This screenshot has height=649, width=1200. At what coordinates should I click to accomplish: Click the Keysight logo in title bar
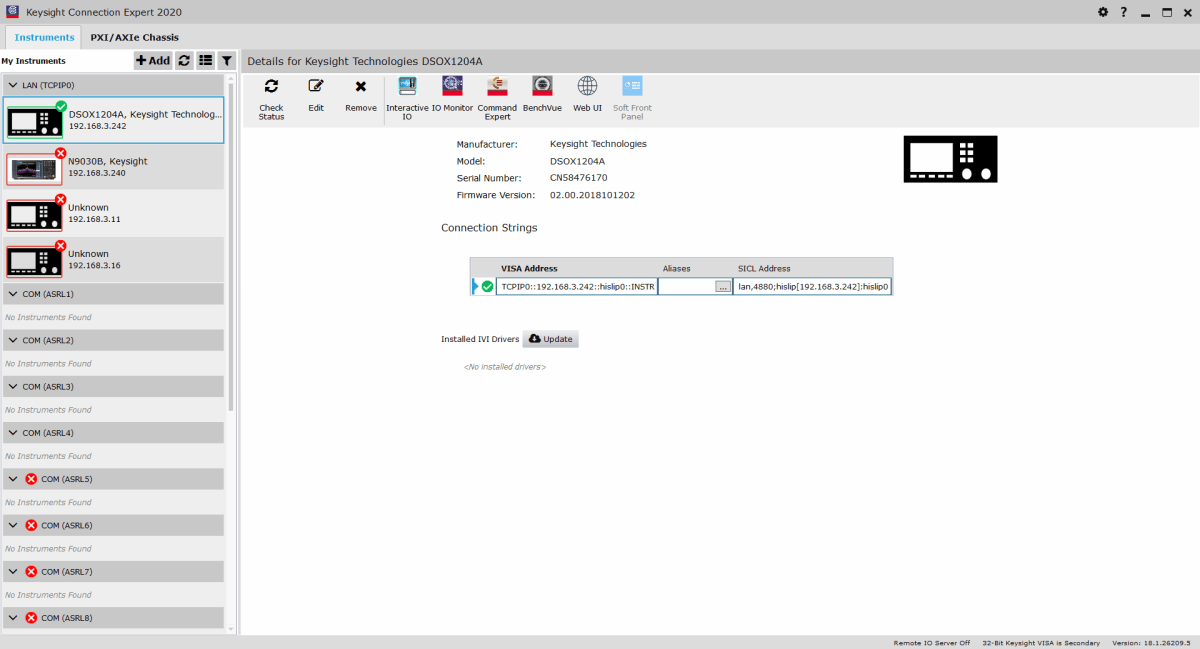(12, 12)
